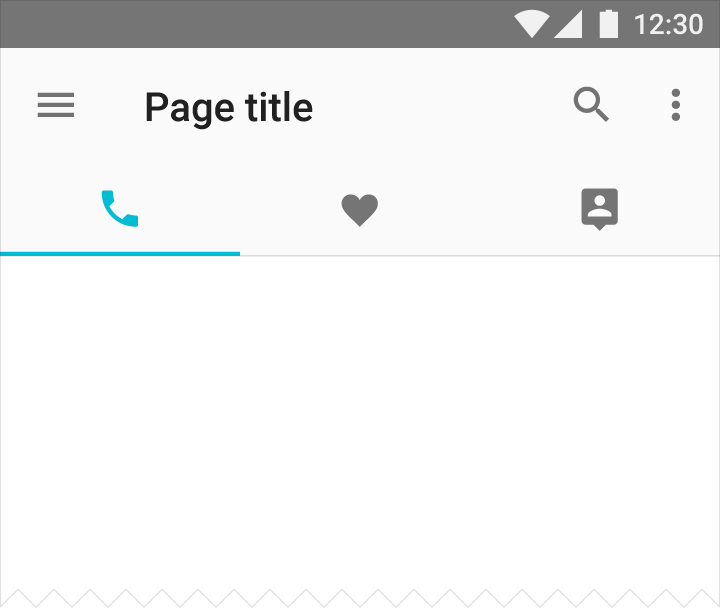Viewport: 720px width, 608px height.
Task: Open the three-dot overflow menu
Action: [x=675, y=105]
